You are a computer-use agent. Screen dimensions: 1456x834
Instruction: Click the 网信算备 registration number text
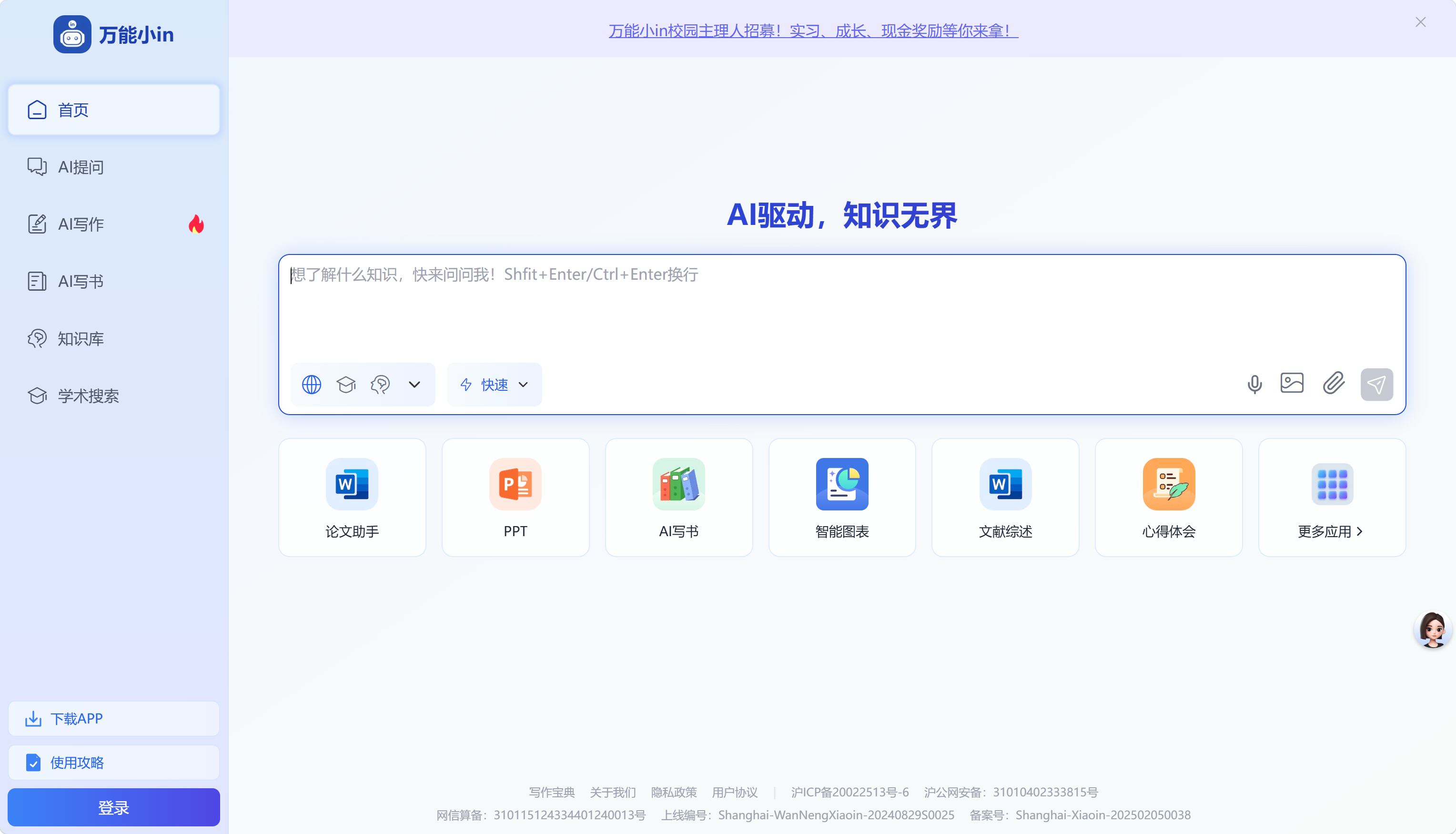[x=541, y=815]
